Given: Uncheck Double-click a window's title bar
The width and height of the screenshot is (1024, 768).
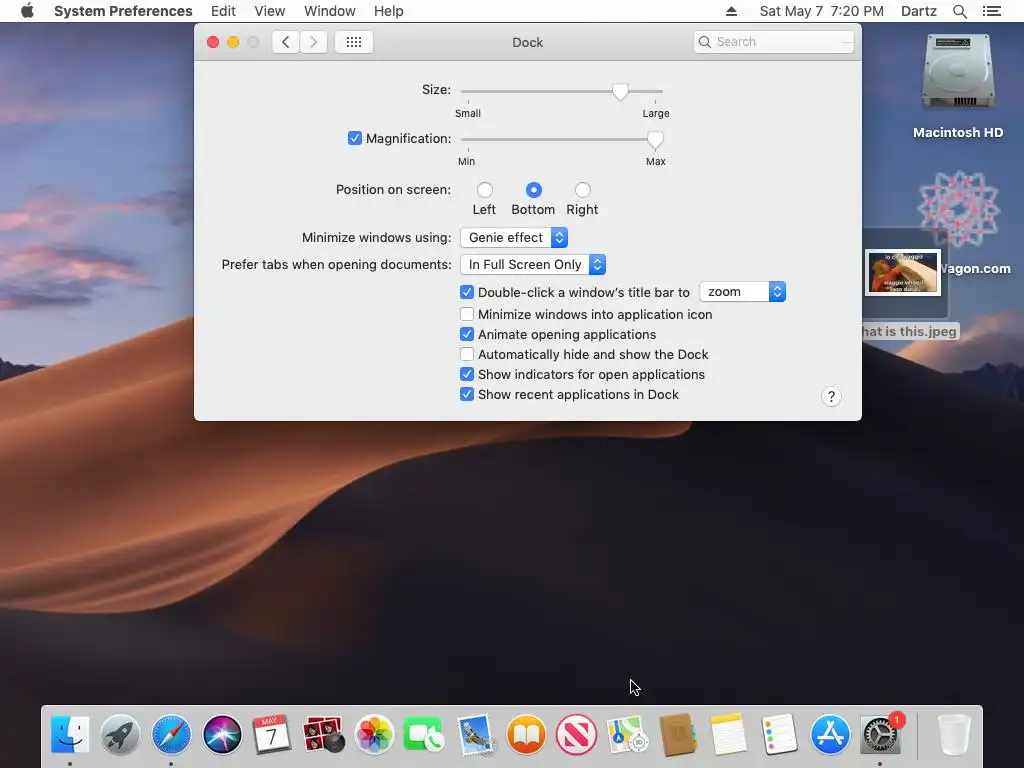Looking at the screenshot, I should point(467,292).
